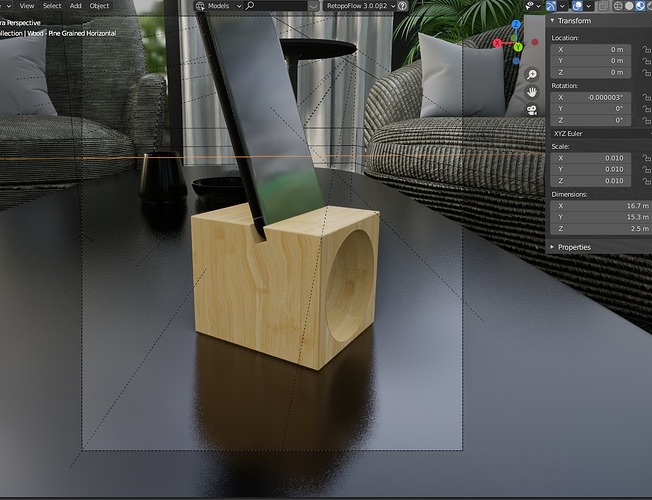Click the green Y axis on navigation gizmo
This screenshot has width=652, height=500.
click(x=518, y=47)
